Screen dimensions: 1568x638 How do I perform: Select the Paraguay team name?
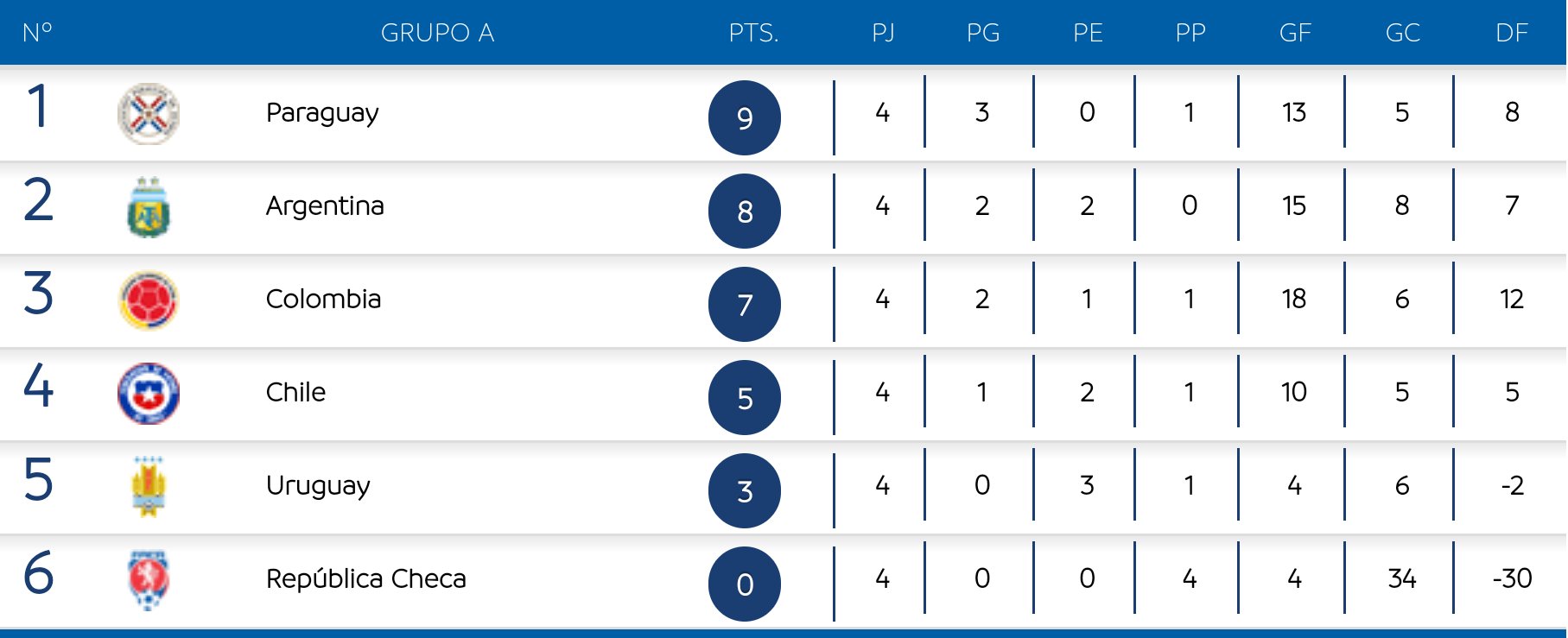322,113
